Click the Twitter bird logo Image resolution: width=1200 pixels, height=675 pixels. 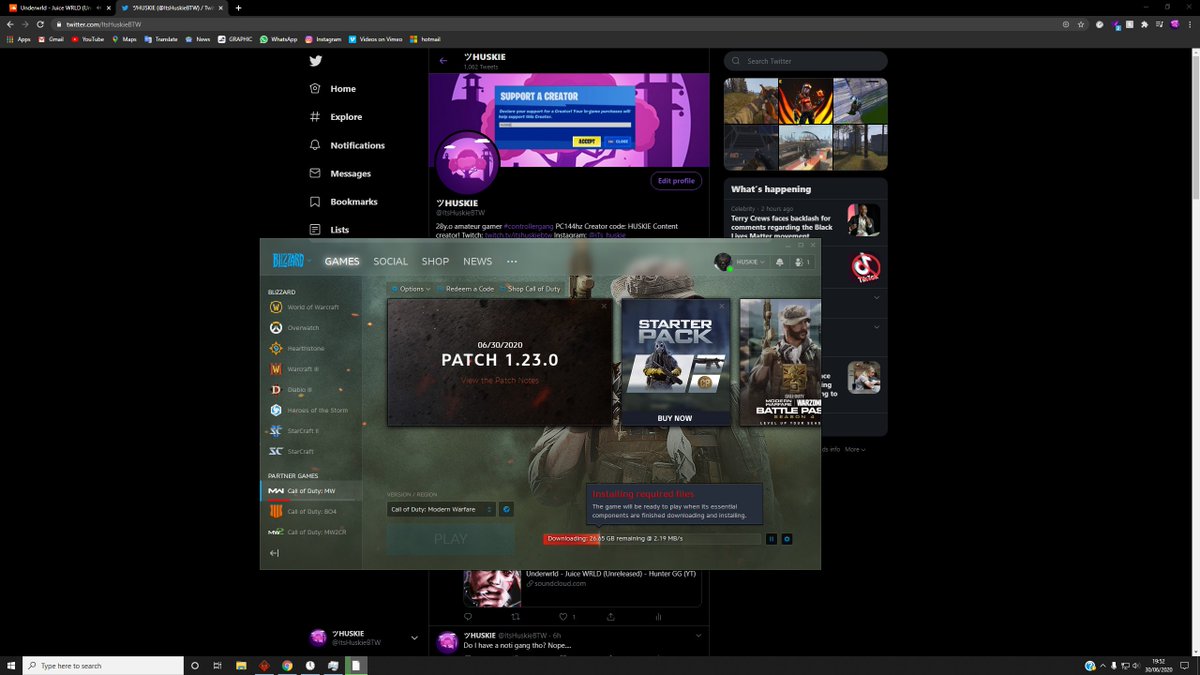(x=316, y=61)
